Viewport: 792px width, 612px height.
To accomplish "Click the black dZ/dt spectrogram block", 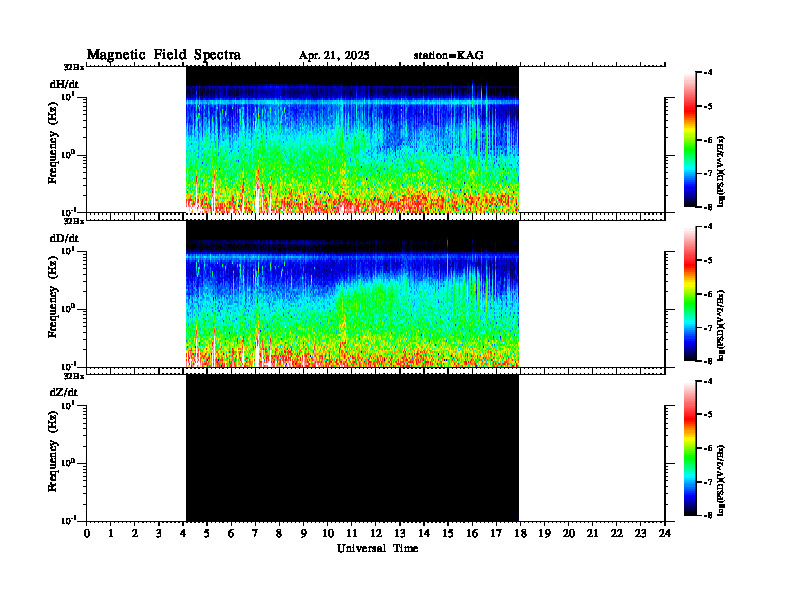I will pos(353,447).
